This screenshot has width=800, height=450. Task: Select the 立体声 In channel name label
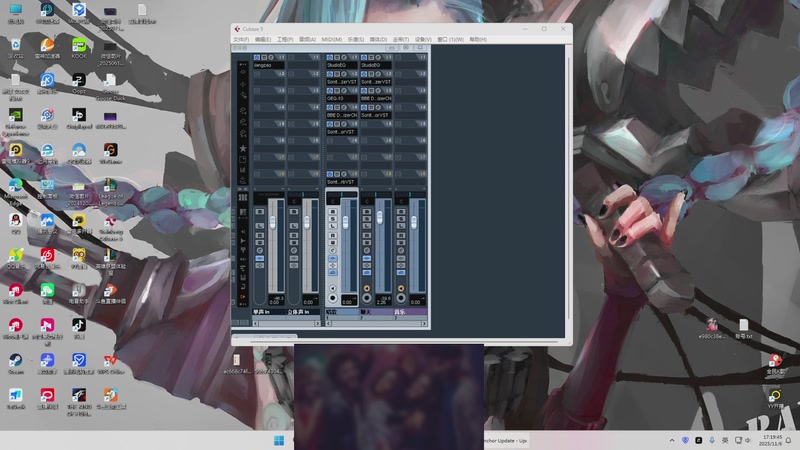click(303, 312)
